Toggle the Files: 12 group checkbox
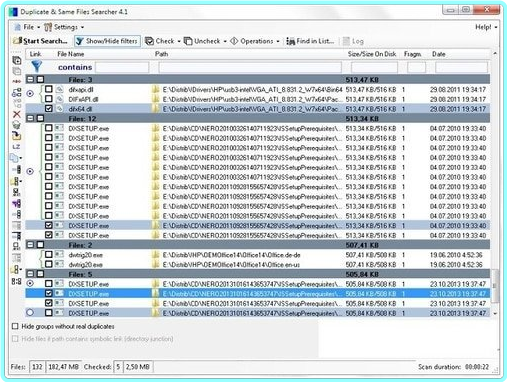 [40, 118]
